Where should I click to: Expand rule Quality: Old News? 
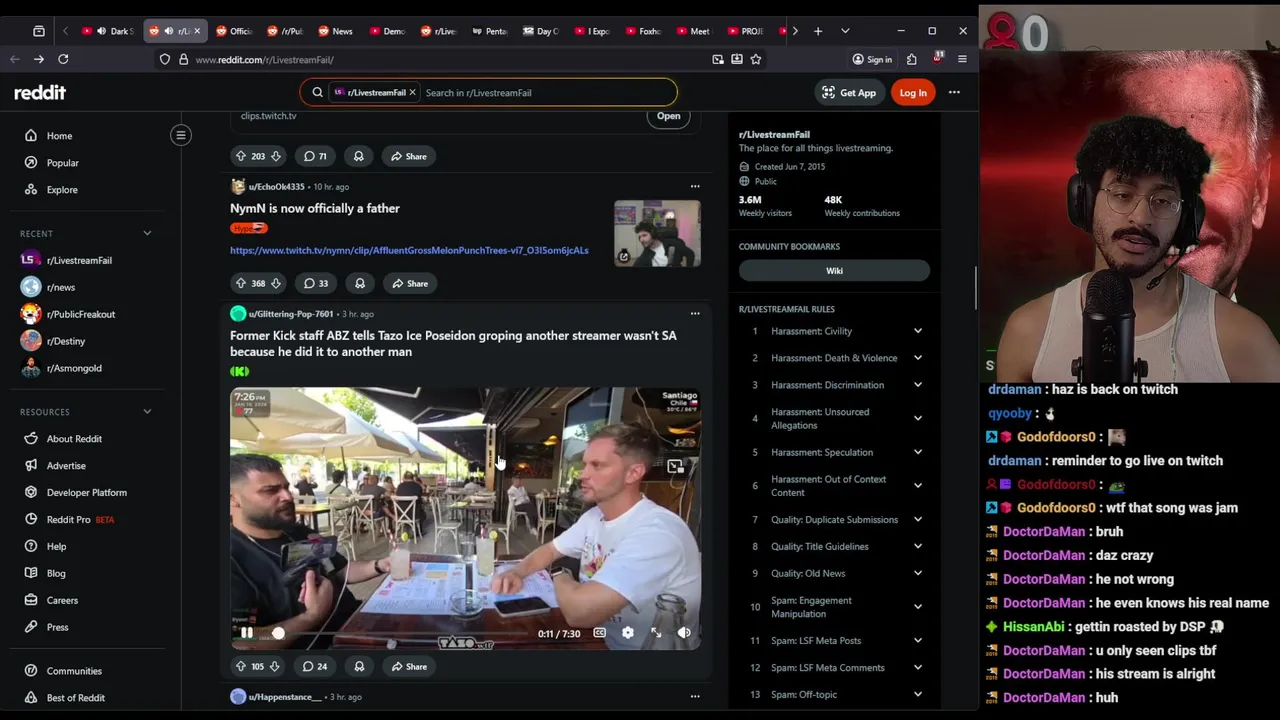(x=917, y=573)
